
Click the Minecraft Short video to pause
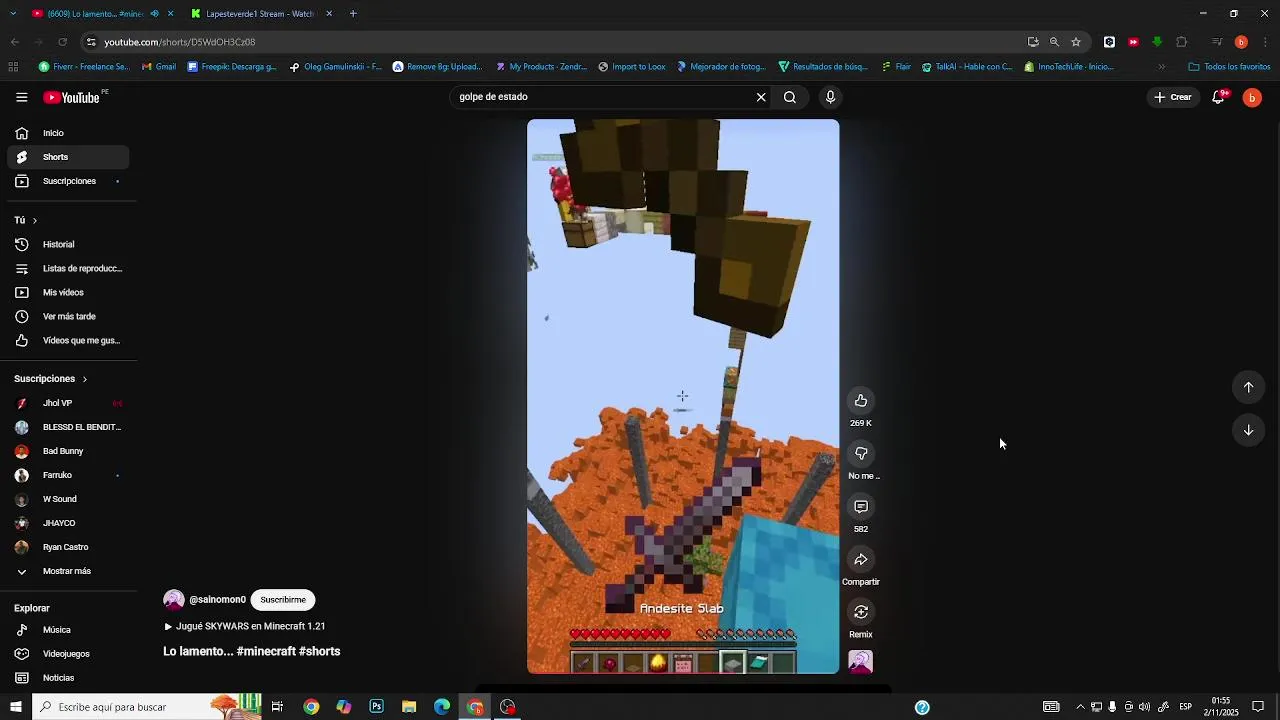[x=683, y=397]
